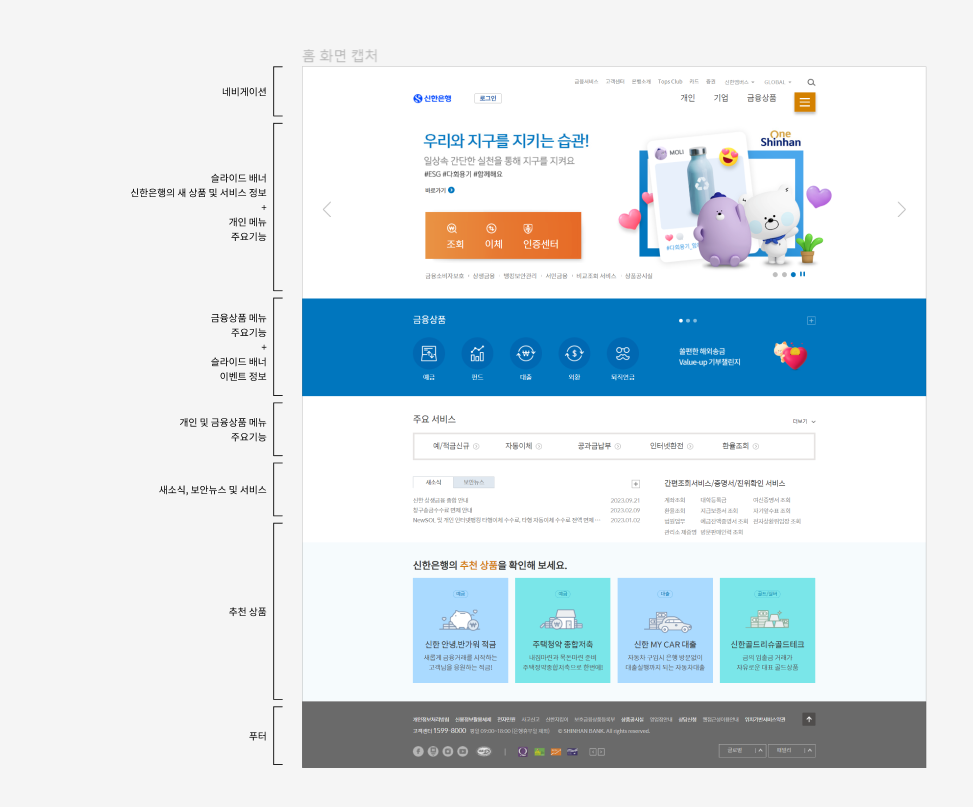Select first dot of 금융상품 event slider

point(681,321)
